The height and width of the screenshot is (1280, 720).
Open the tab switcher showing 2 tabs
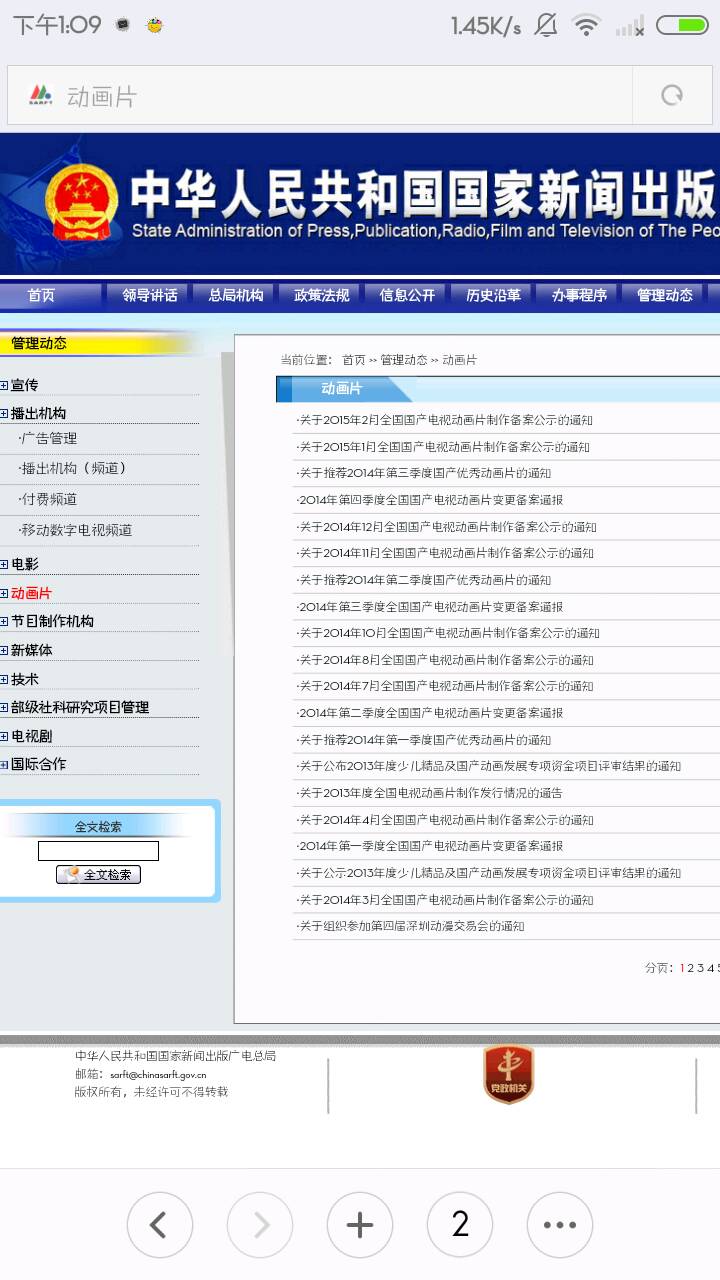point(460,1224)
